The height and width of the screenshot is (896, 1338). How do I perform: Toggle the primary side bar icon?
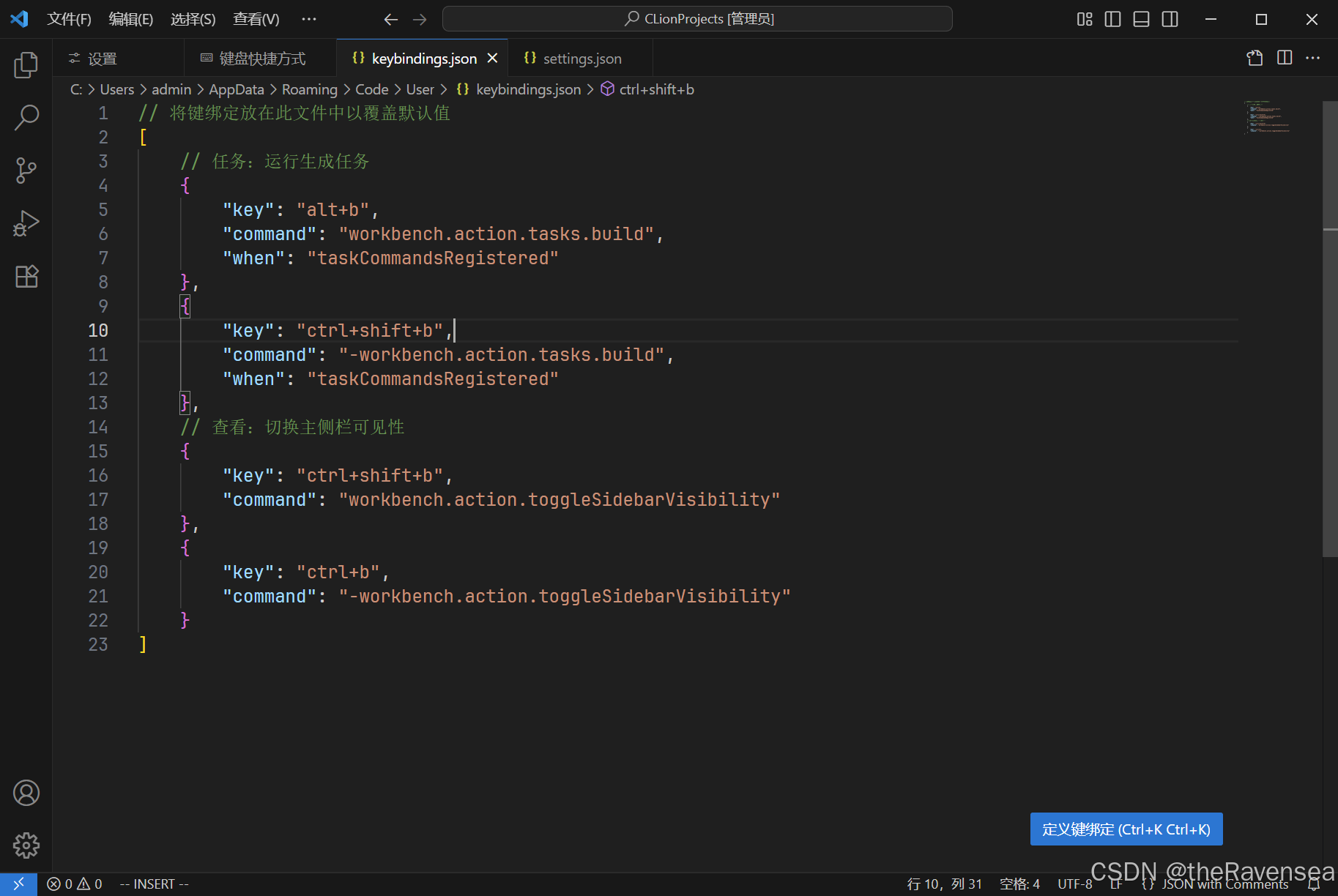point(1112,19)
